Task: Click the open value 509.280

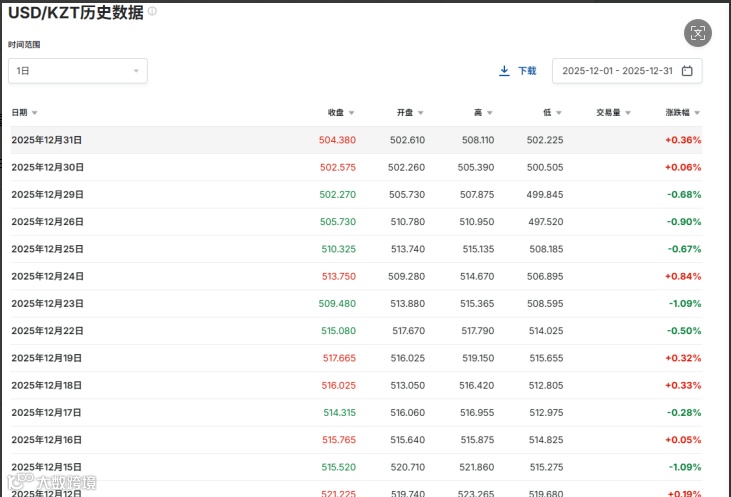Action: coord(407,276)
